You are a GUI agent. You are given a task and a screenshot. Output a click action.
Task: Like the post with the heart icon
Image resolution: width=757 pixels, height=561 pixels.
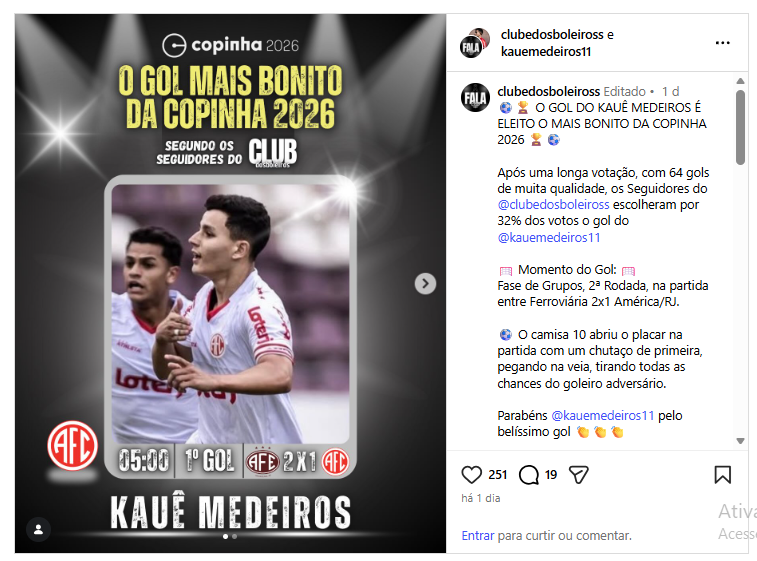point(471,475)
